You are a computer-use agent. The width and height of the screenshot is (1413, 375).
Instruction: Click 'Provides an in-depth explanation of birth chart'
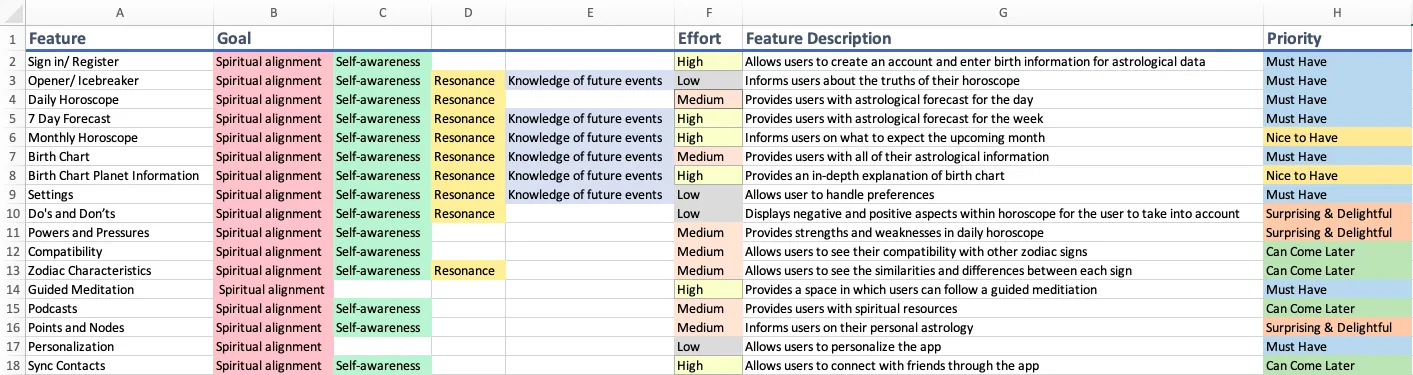(1003, 176)
